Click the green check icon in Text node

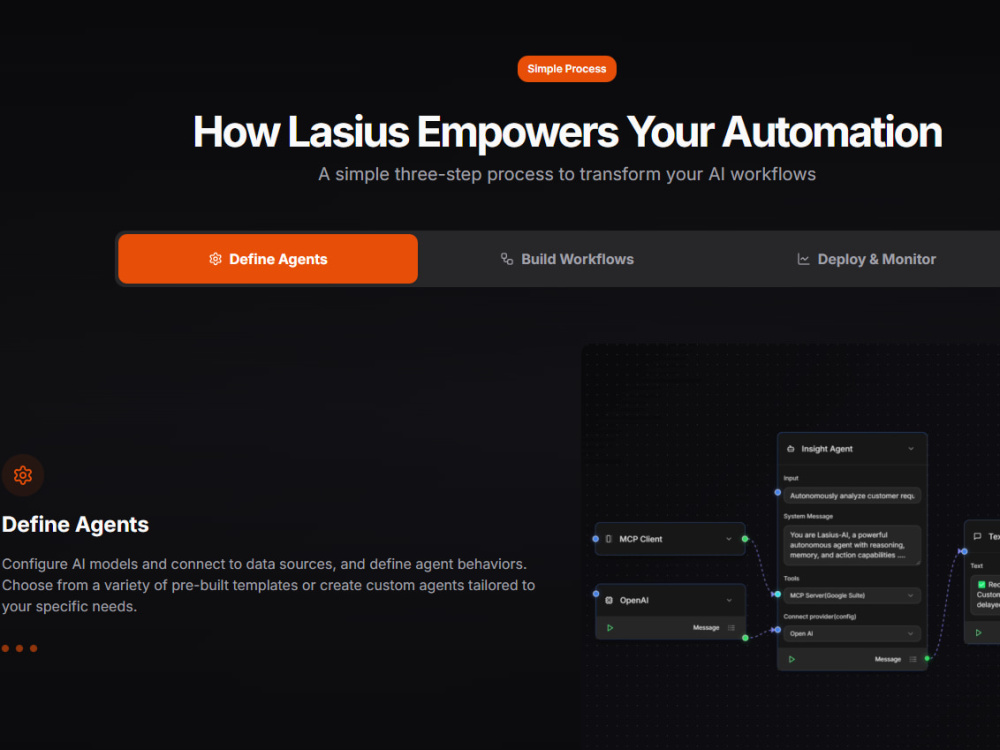coord(982,584)
